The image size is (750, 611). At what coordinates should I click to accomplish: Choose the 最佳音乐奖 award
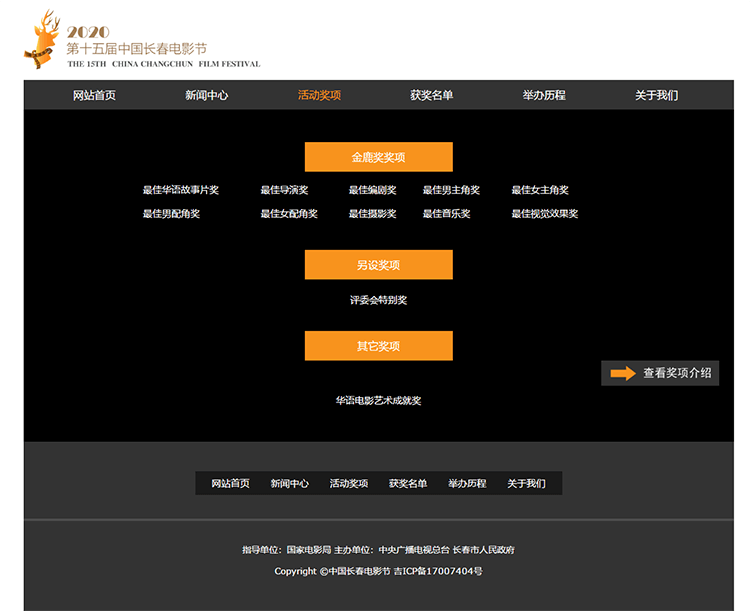pyautogui.click(x=446, y=214)
